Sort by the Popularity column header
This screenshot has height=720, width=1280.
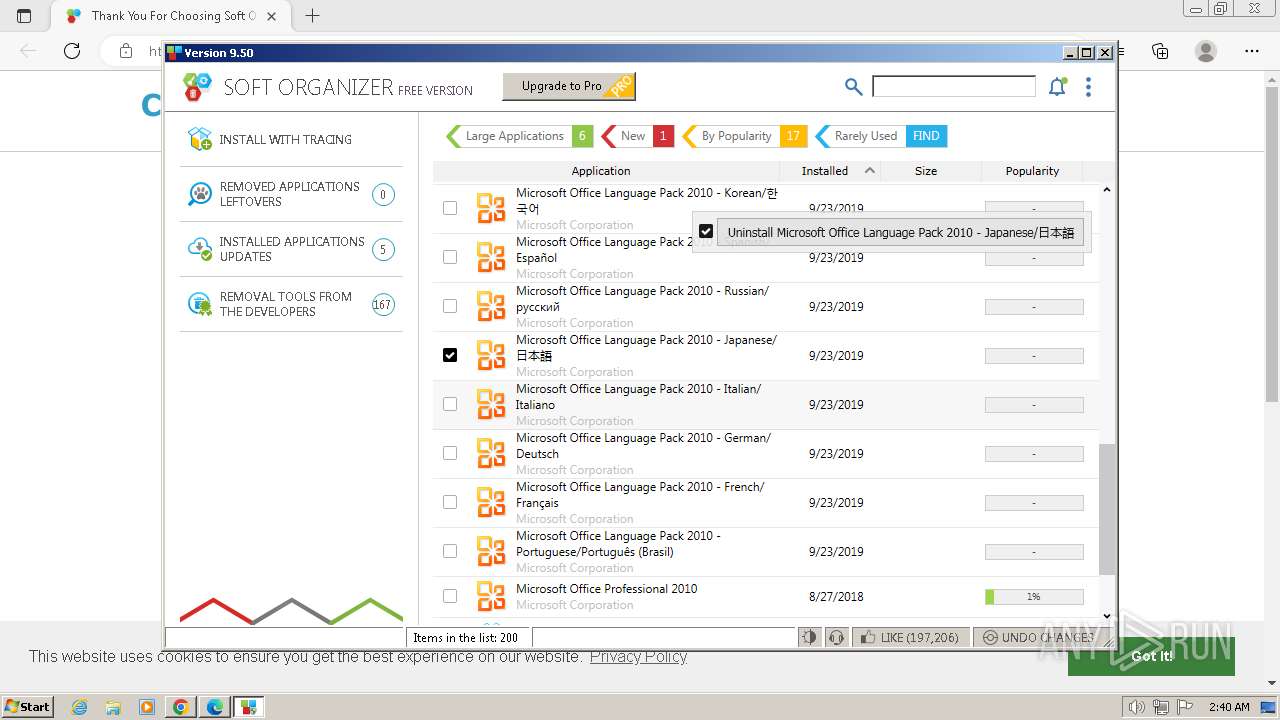[1032, 171]
